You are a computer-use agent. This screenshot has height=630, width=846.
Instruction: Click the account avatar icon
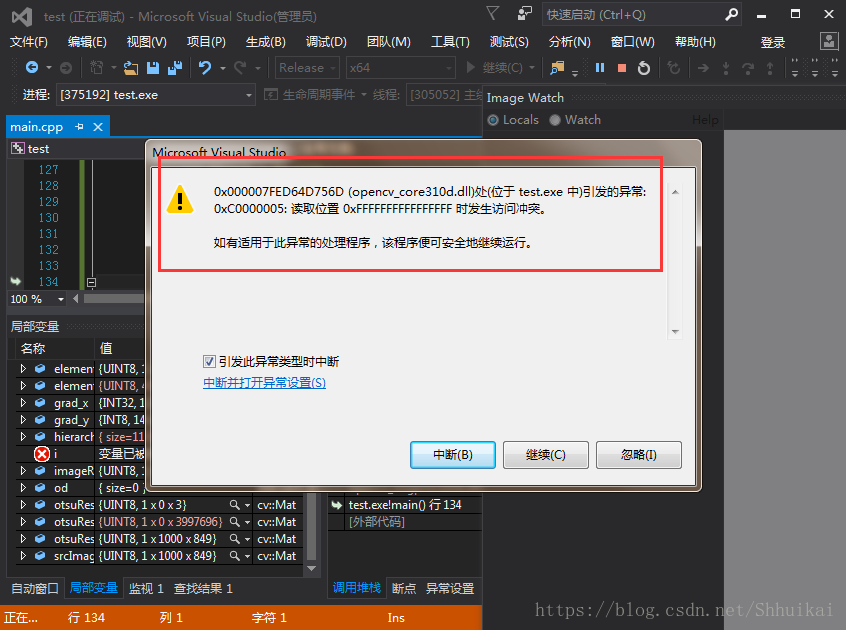(828, 41)
